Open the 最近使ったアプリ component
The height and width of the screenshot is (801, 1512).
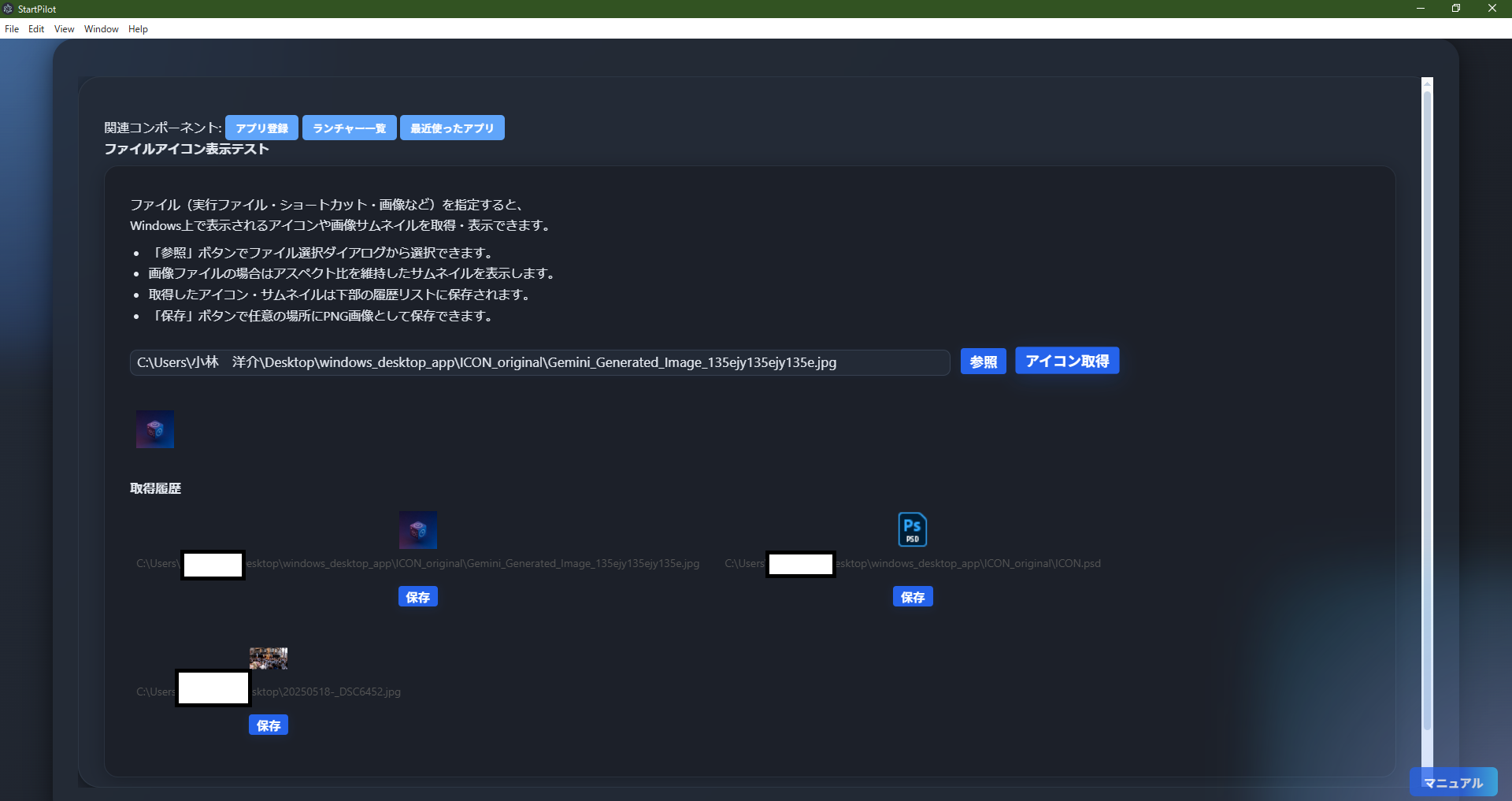tap(451, 128)
